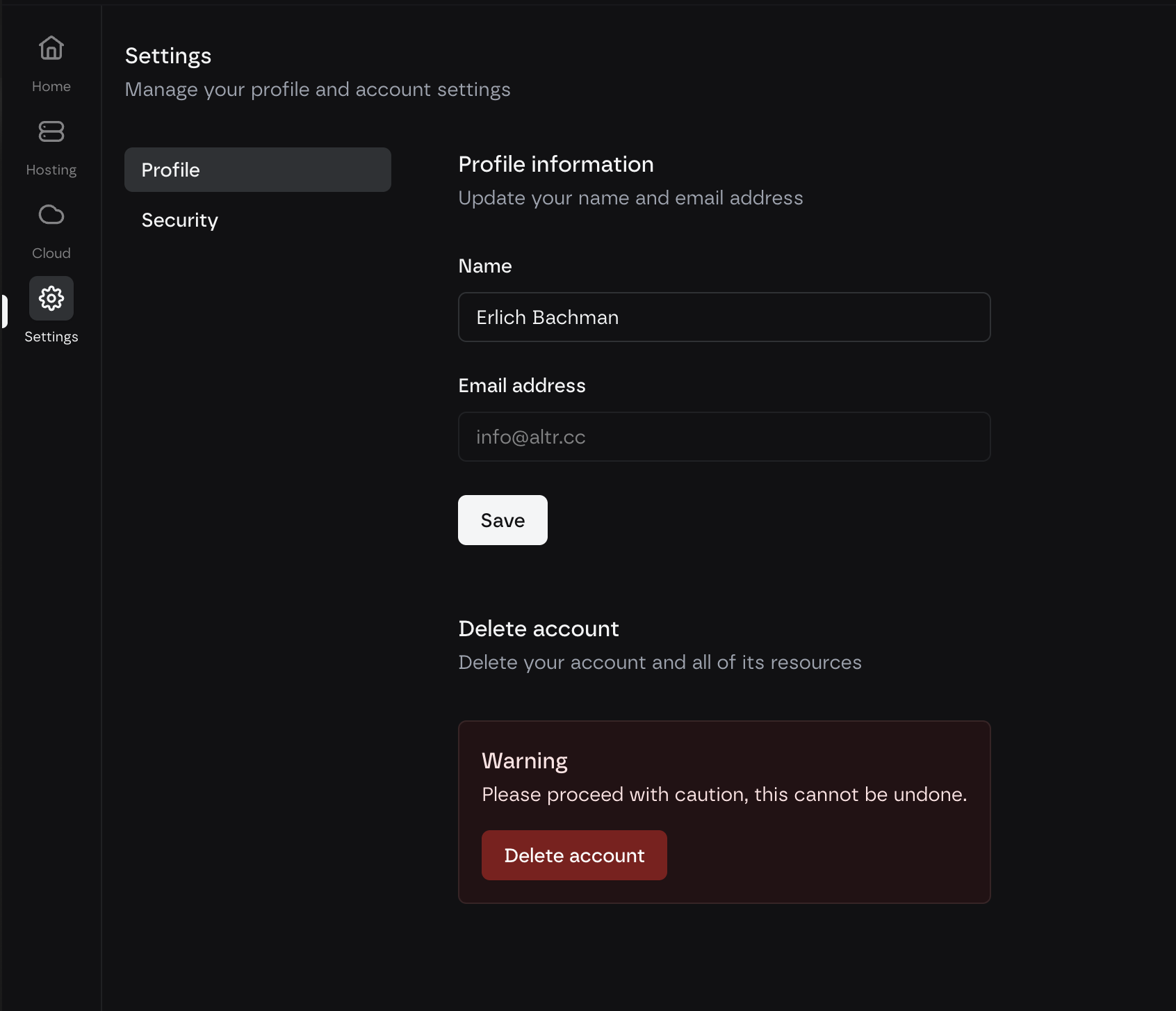The height and width of the screenshot is (1011, 1176).
Task: Click the Name field label
Action: click(485, 266)
